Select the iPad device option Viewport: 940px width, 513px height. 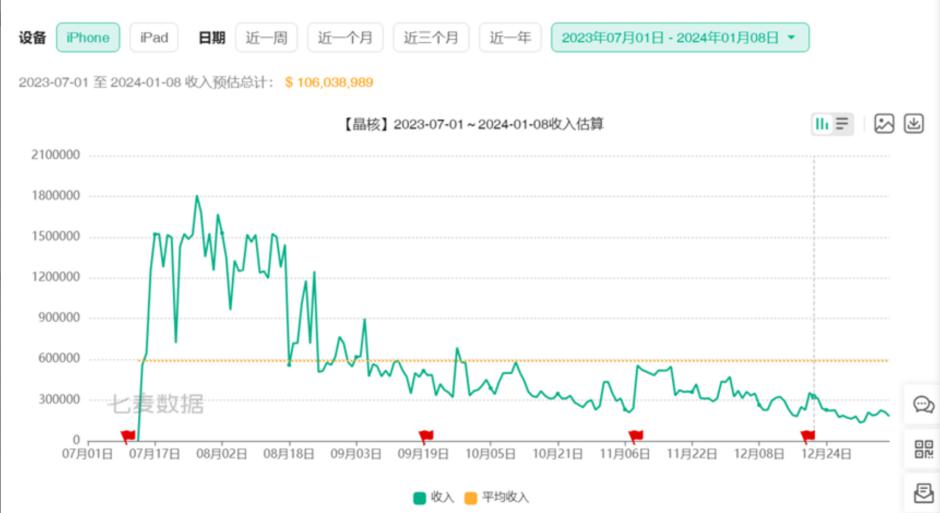tap(154, 38)
